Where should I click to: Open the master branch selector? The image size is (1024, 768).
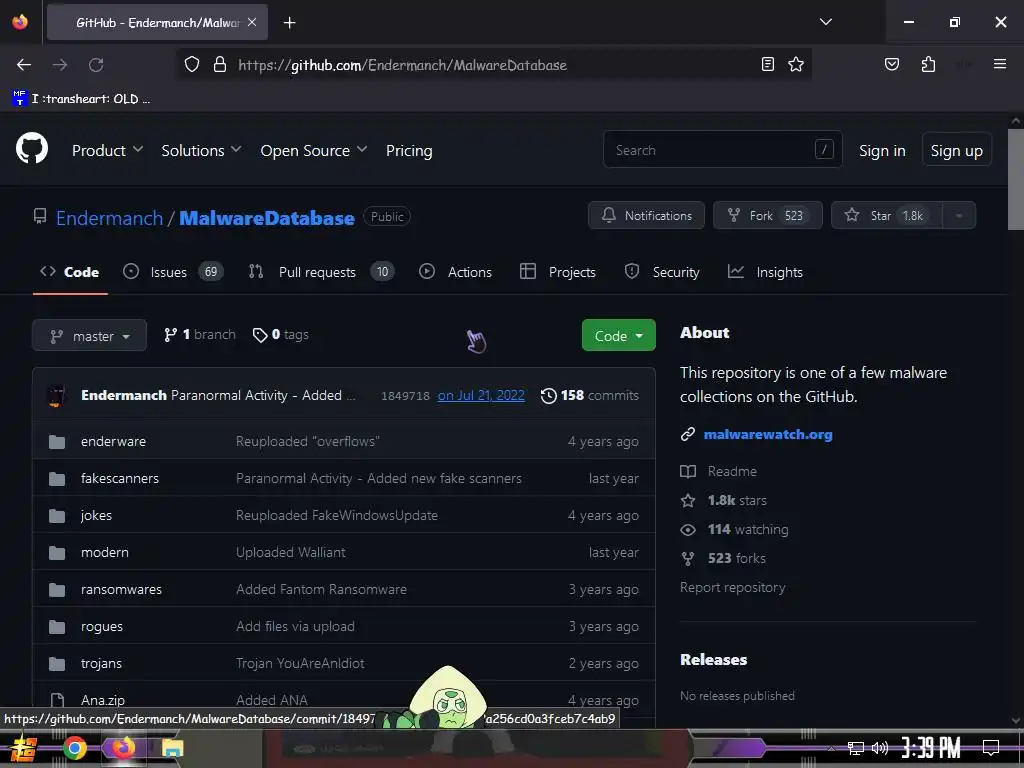[89, 336]
